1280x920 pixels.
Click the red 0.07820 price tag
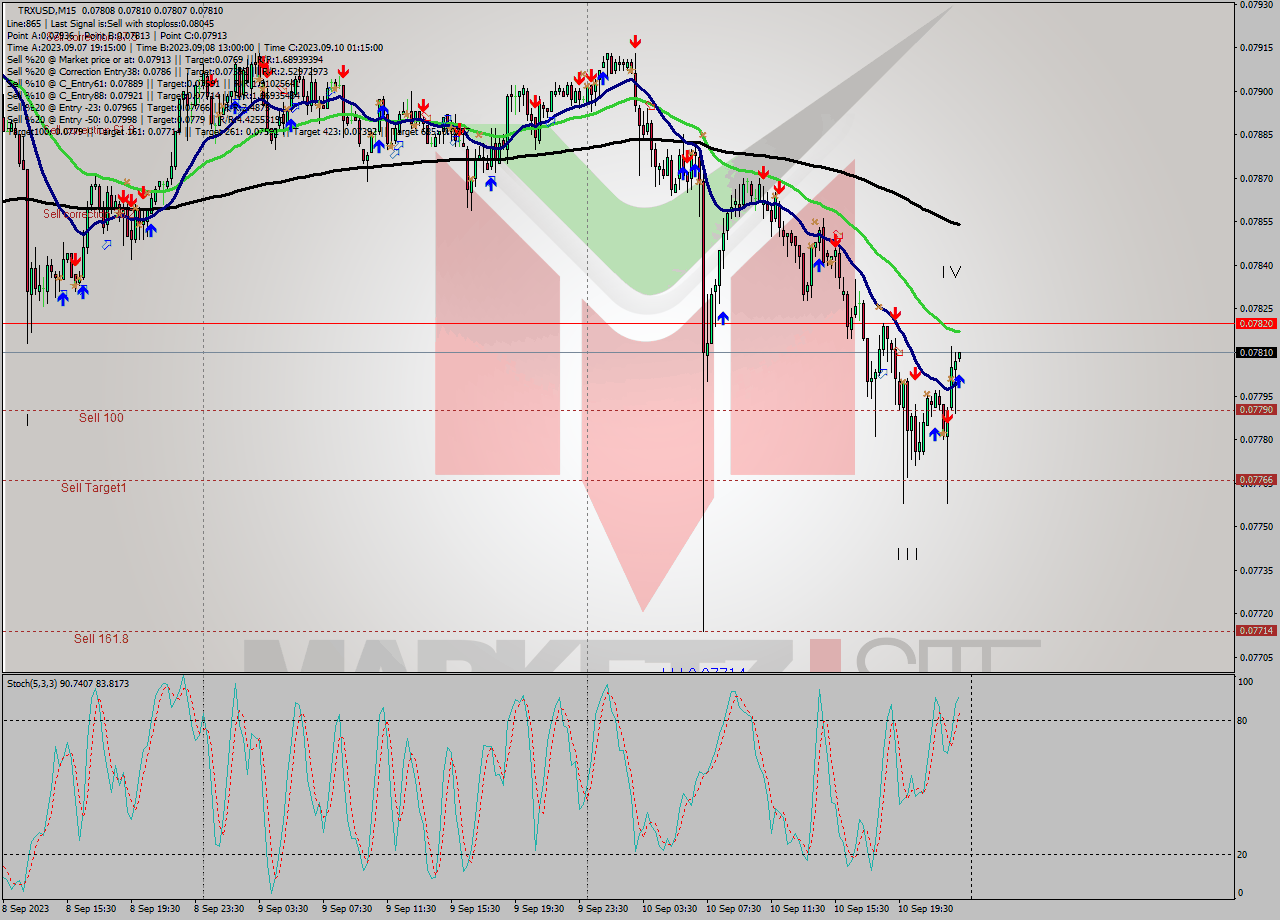1256,323
